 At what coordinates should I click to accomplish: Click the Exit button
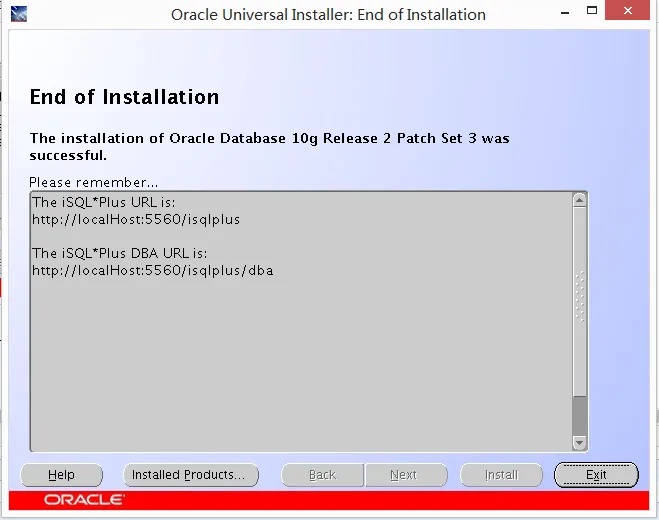(596, 475)
